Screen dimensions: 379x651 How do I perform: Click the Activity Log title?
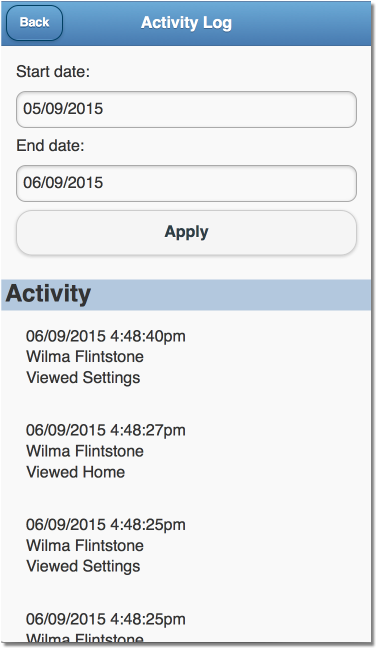point(186,23)
